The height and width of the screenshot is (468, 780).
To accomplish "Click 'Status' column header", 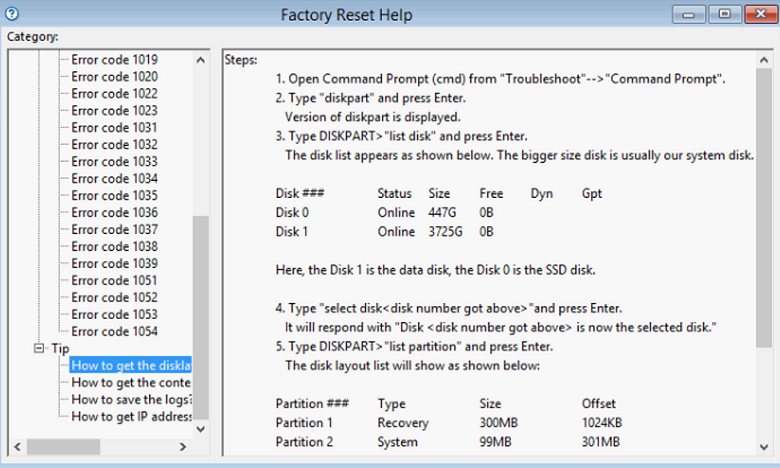I will [x=394, y=193].
